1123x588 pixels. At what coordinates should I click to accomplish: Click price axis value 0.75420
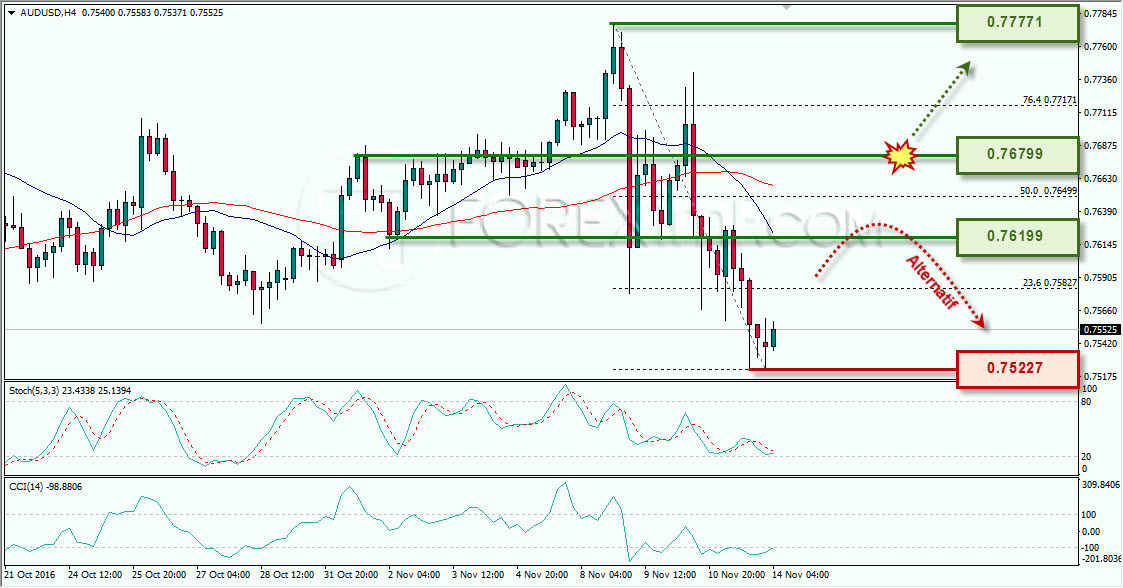coord(1101,344)
